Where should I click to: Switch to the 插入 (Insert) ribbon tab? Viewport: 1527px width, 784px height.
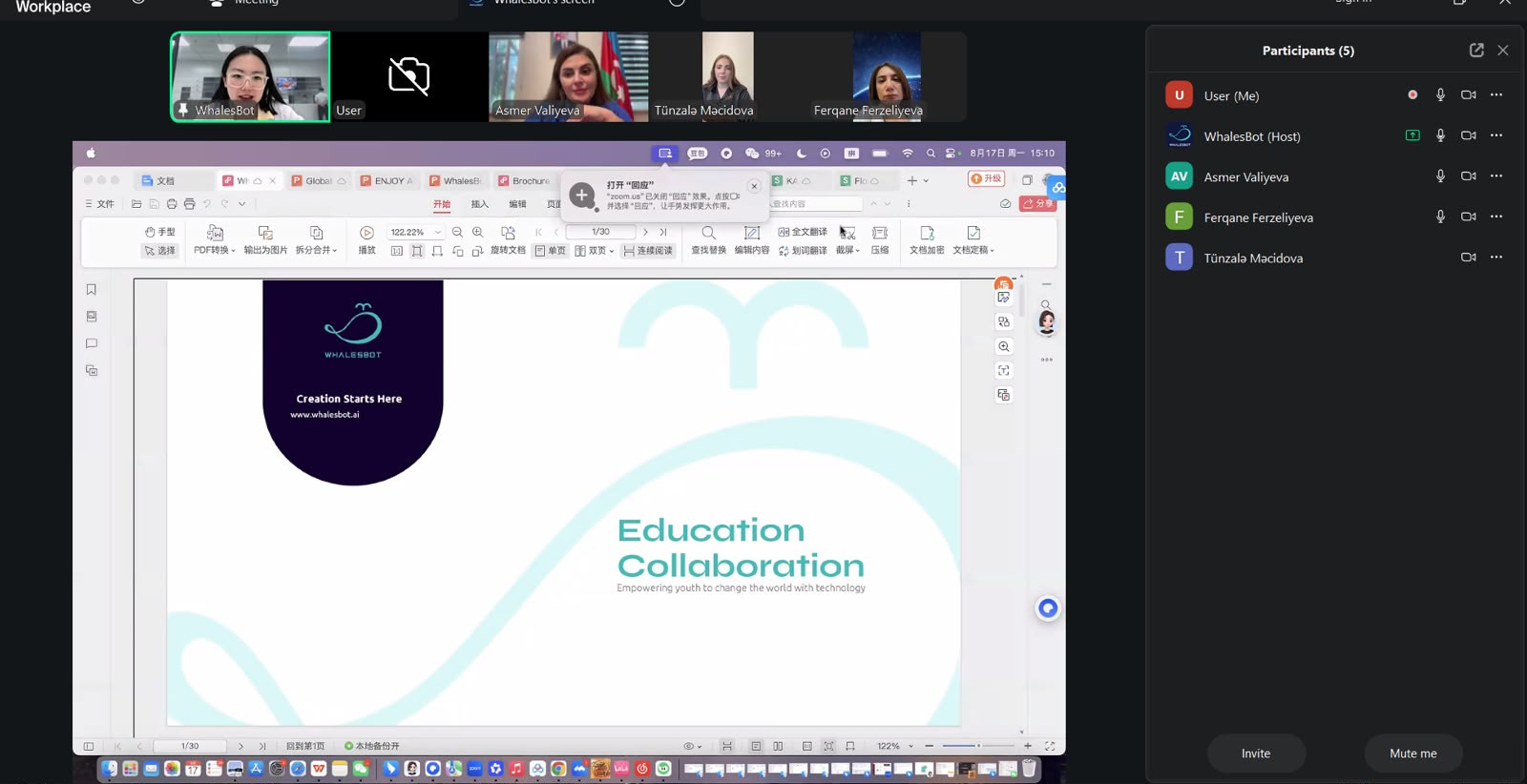click(x=480, y=204)
